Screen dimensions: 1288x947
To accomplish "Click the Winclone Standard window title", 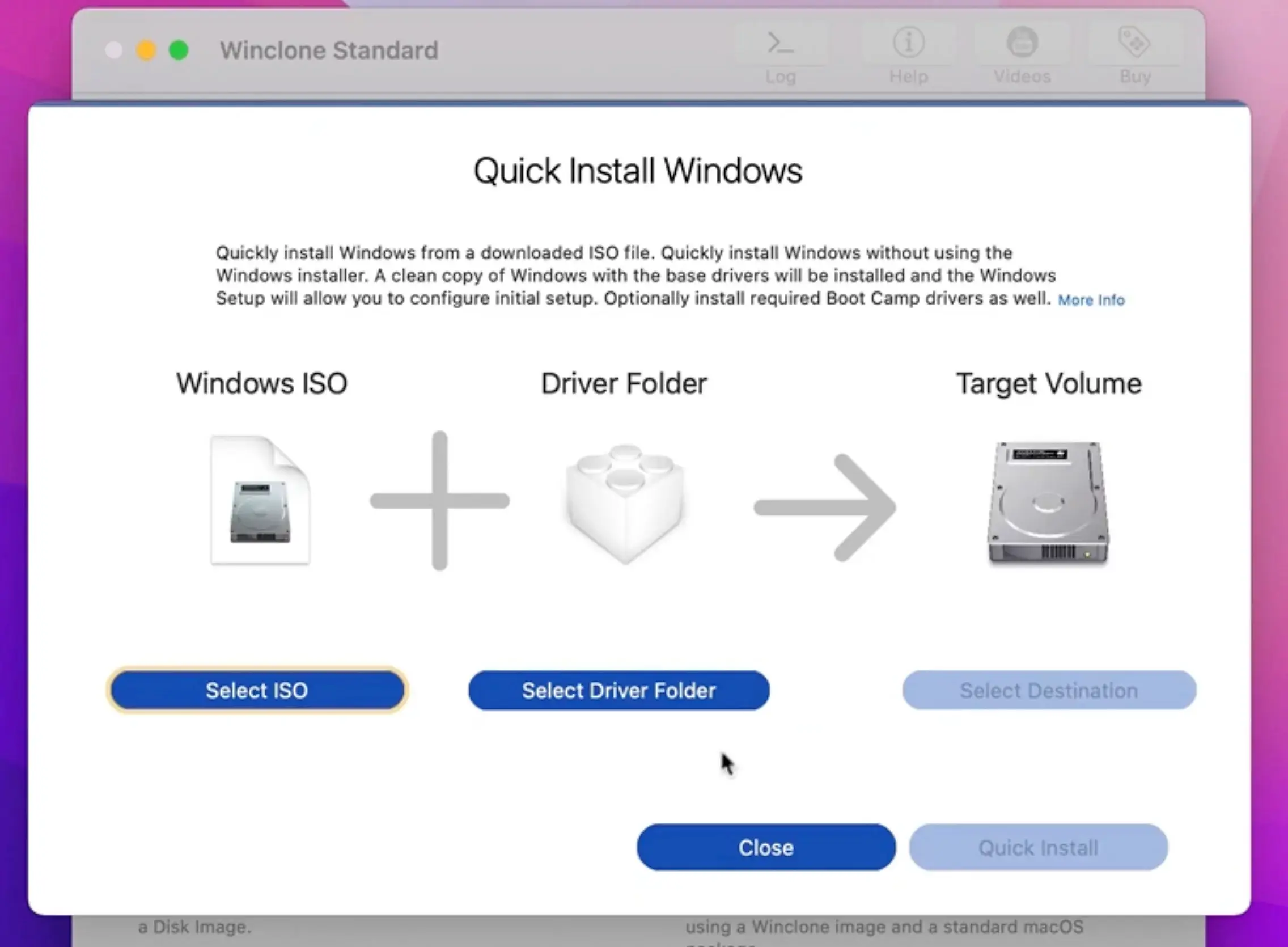I will point(329,50).
